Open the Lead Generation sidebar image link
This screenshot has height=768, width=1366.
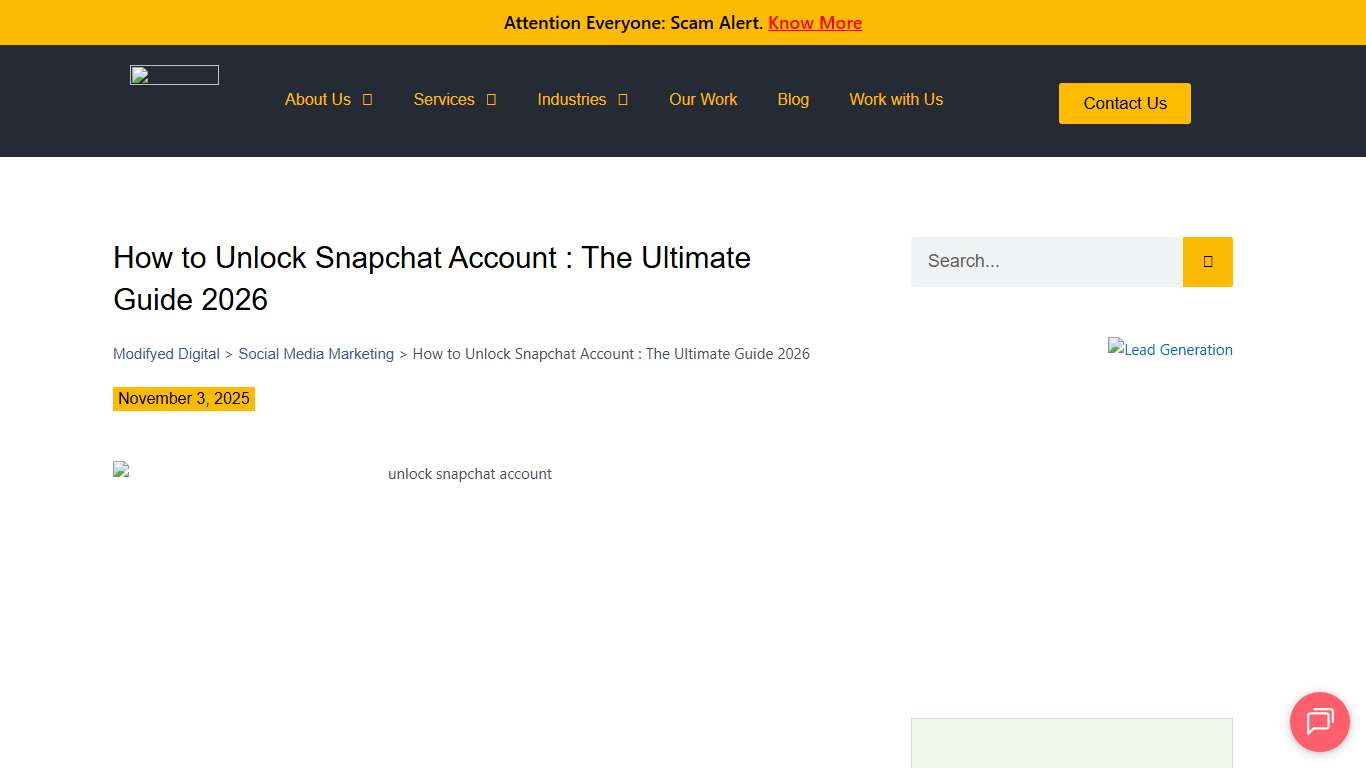click(x=1170, y=349)
